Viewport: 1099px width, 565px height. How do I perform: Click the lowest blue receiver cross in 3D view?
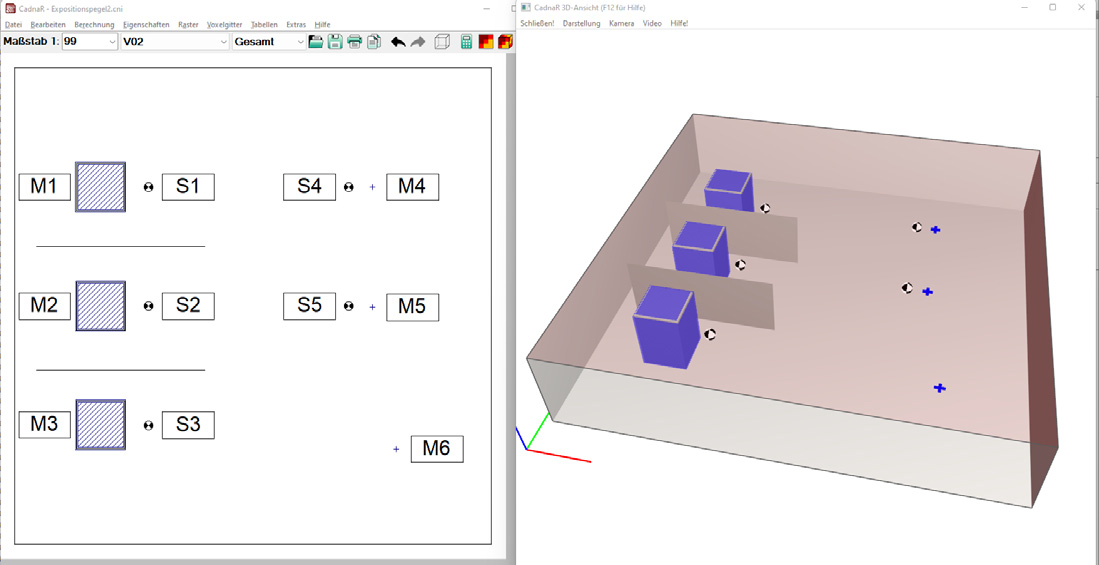tap(939, 388)
